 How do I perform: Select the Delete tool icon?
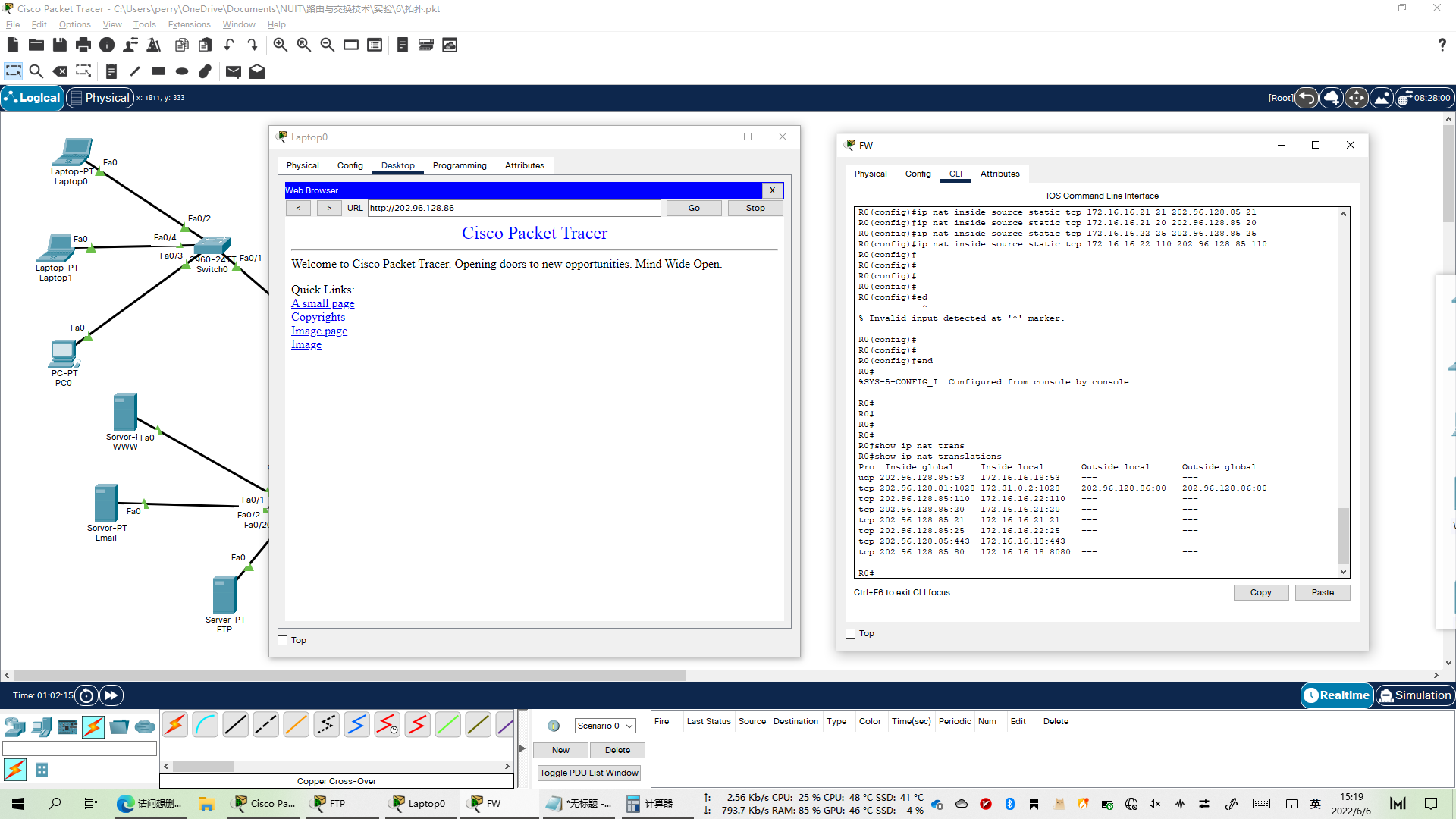pyautogui.click(x=60, y=71)
